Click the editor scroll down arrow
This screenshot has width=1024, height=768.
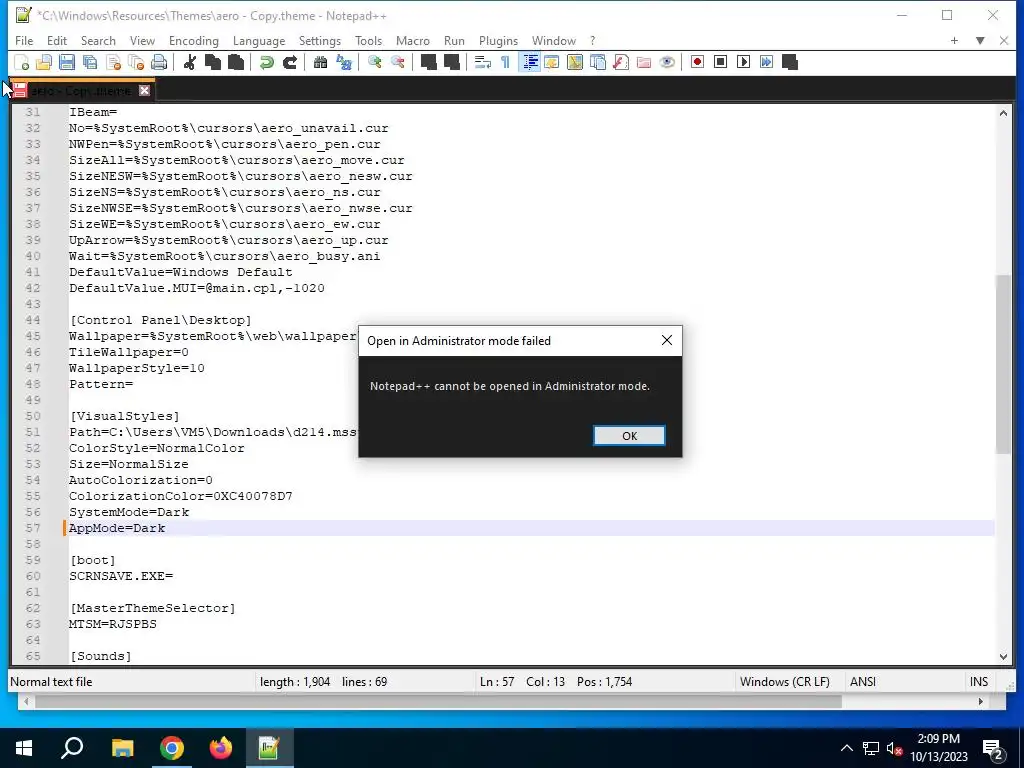1003,657
